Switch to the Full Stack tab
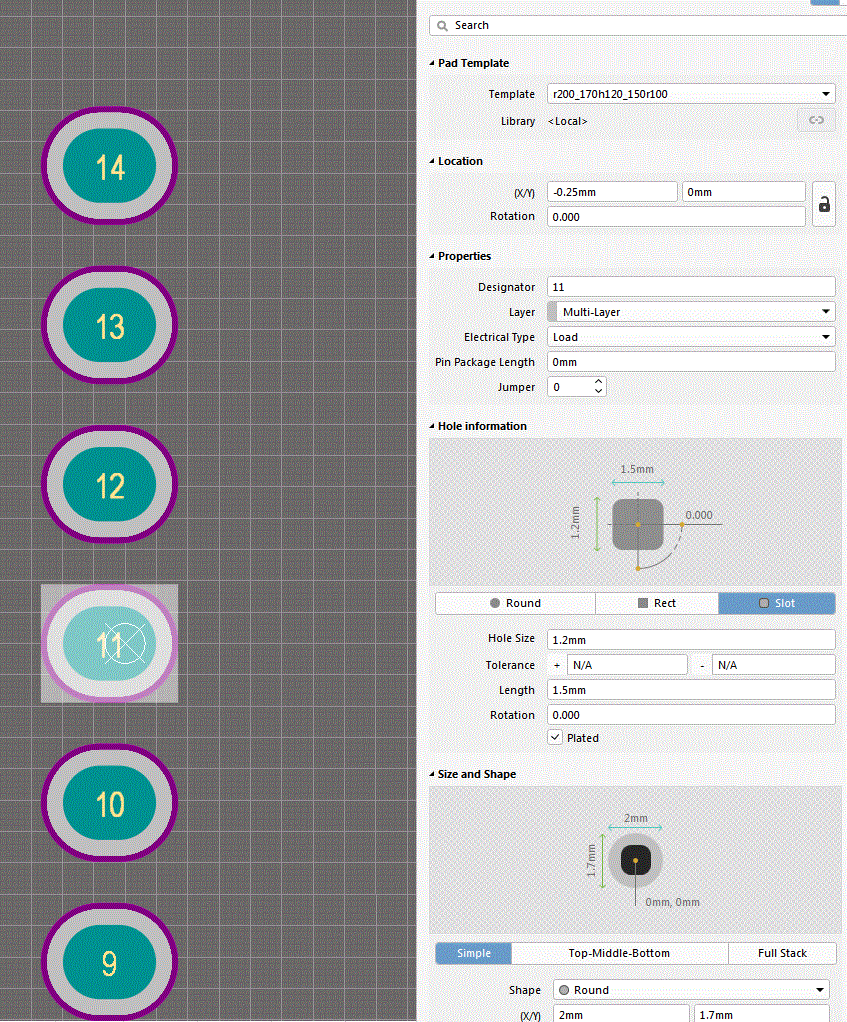Screen dimensions: 847x1022 pos(782,953)
